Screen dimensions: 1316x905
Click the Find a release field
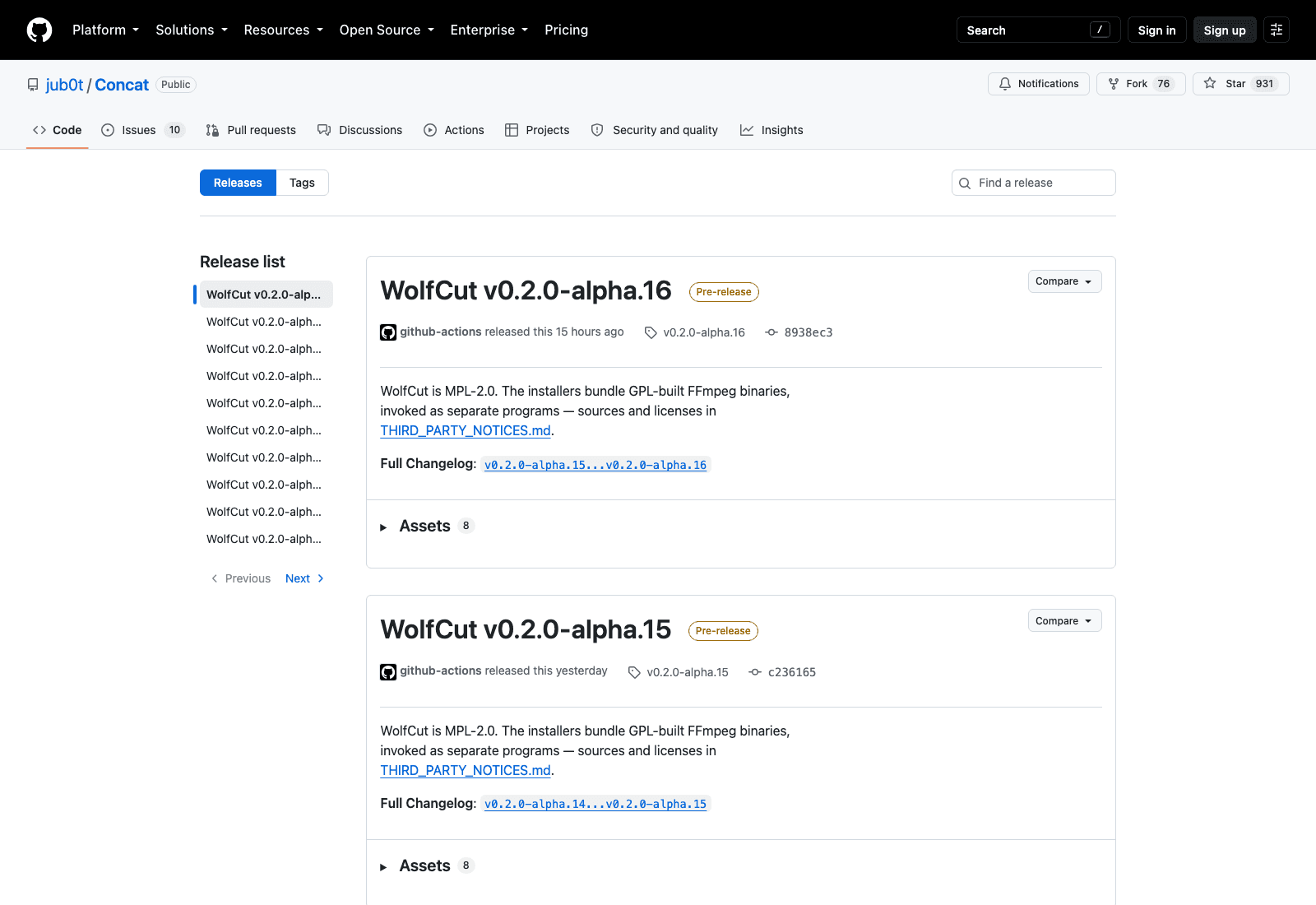tap(1034, 183)
